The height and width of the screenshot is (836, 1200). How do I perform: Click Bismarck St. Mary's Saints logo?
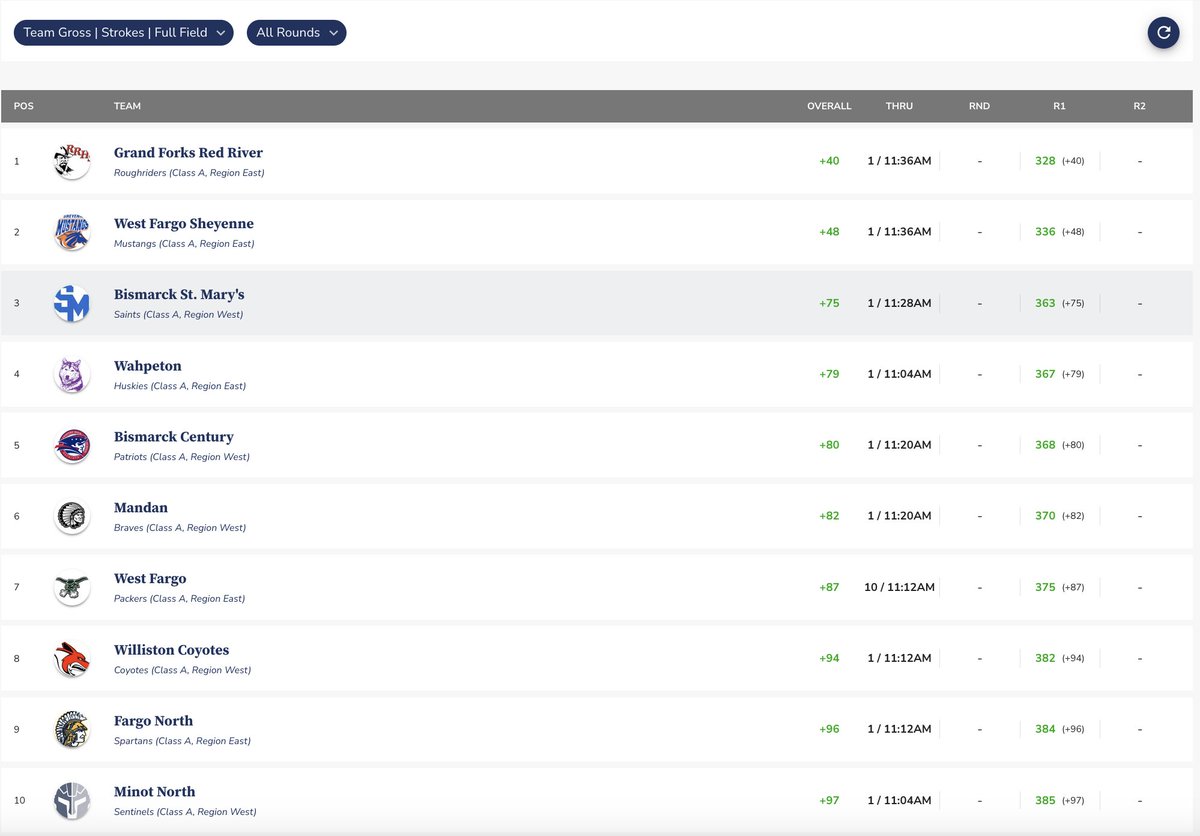click(72, 303)
